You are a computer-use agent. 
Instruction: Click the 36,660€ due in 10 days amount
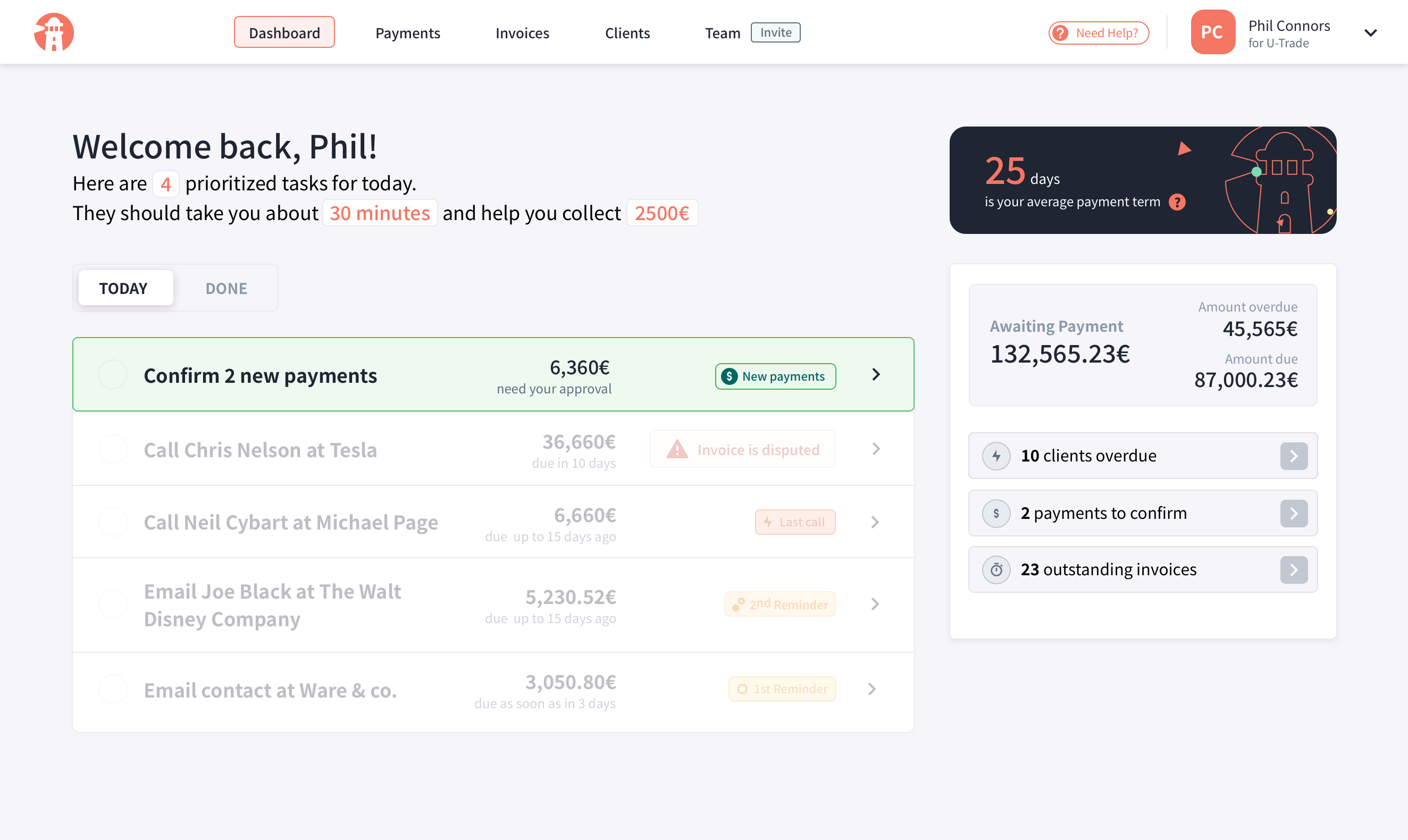pos(579,442)
